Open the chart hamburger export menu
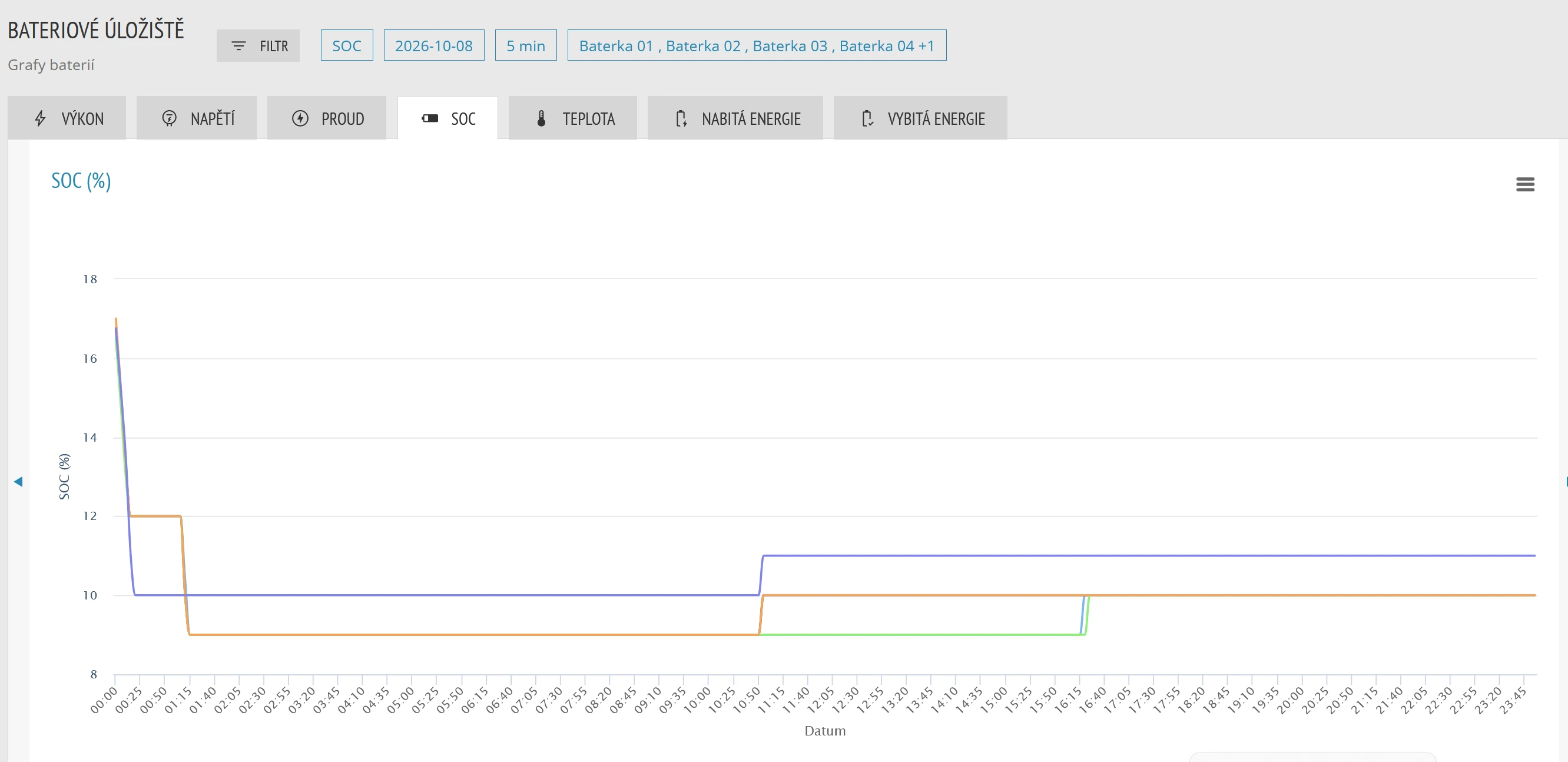Image resolution: width=1568 pixels, height=762 pixels. coord(1525,184)
